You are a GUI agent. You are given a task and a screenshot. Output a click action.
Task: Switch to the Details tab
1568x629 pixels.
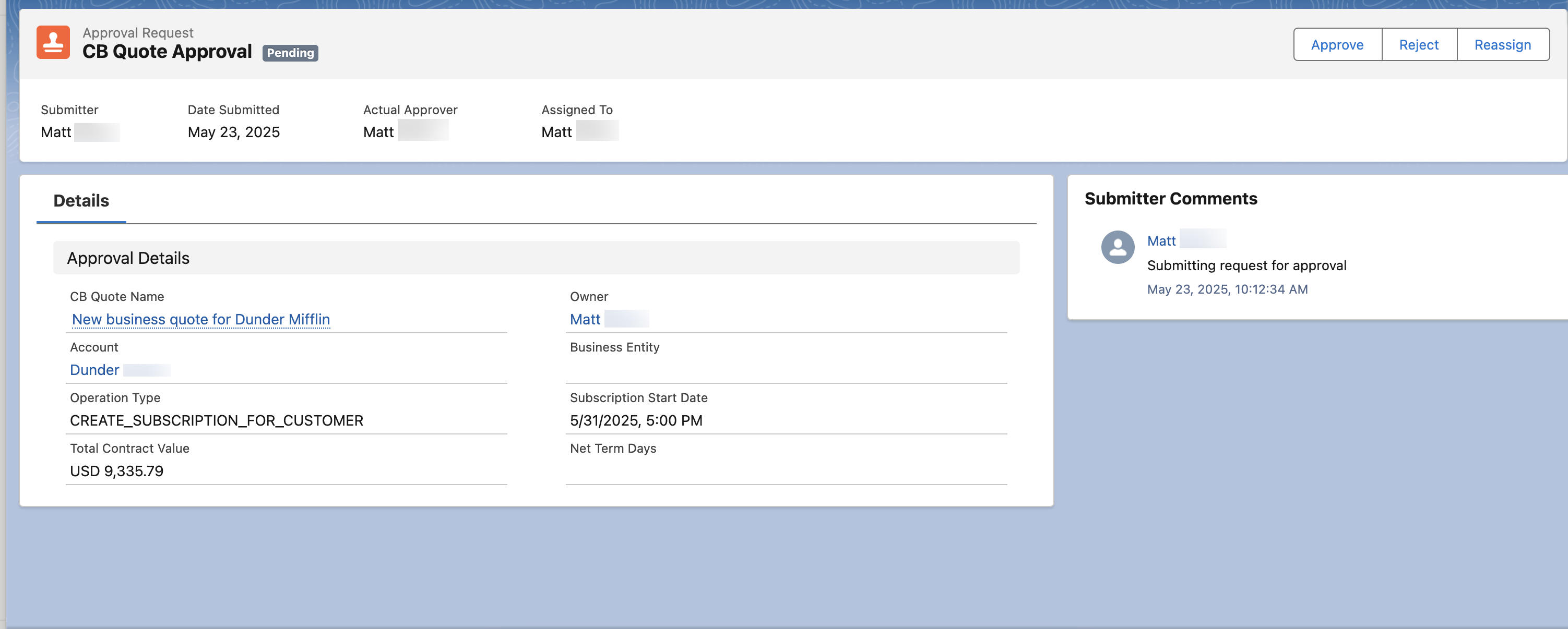[80, 200]
